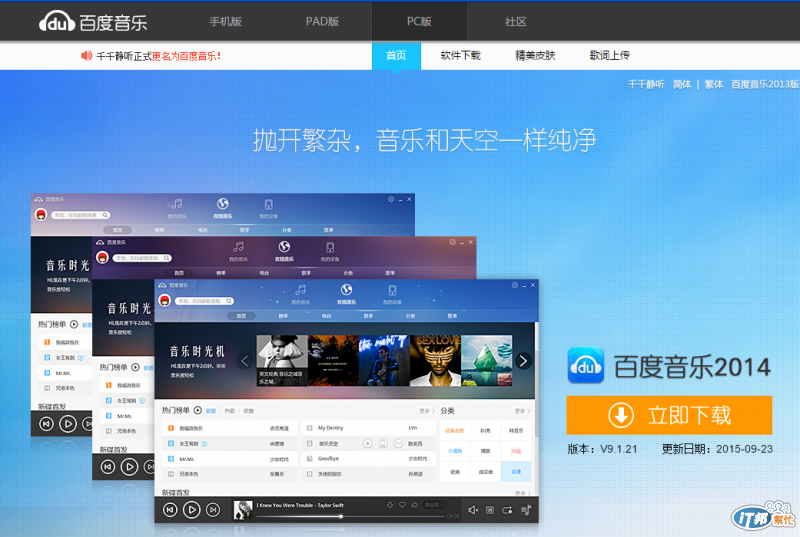Image resolution: width=800 pixels, height=537 pixels.
Task: Tick the checkbox beside Goodbye
Action: (309, 459)
